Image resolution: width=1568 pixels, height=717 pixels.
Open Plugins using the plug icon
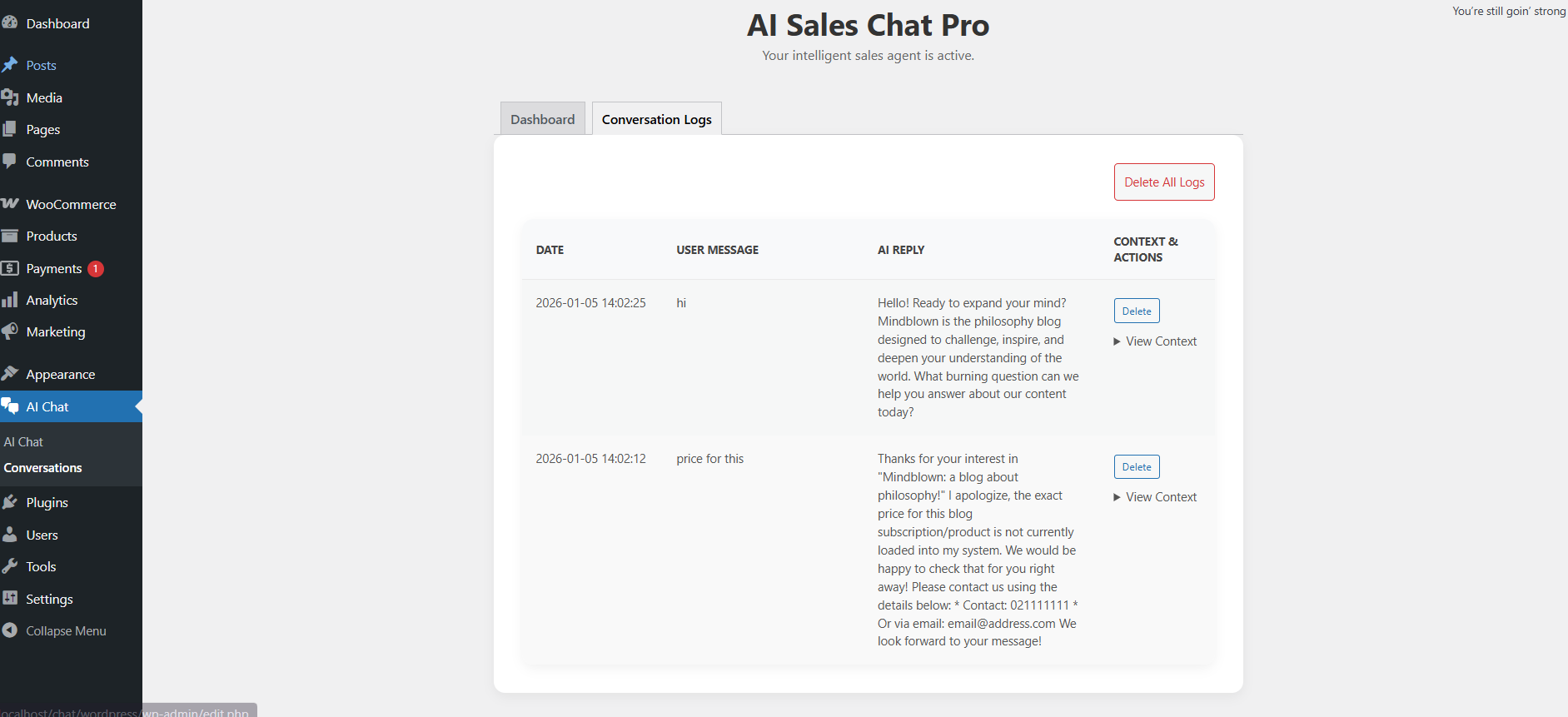(x=12, y=502)
